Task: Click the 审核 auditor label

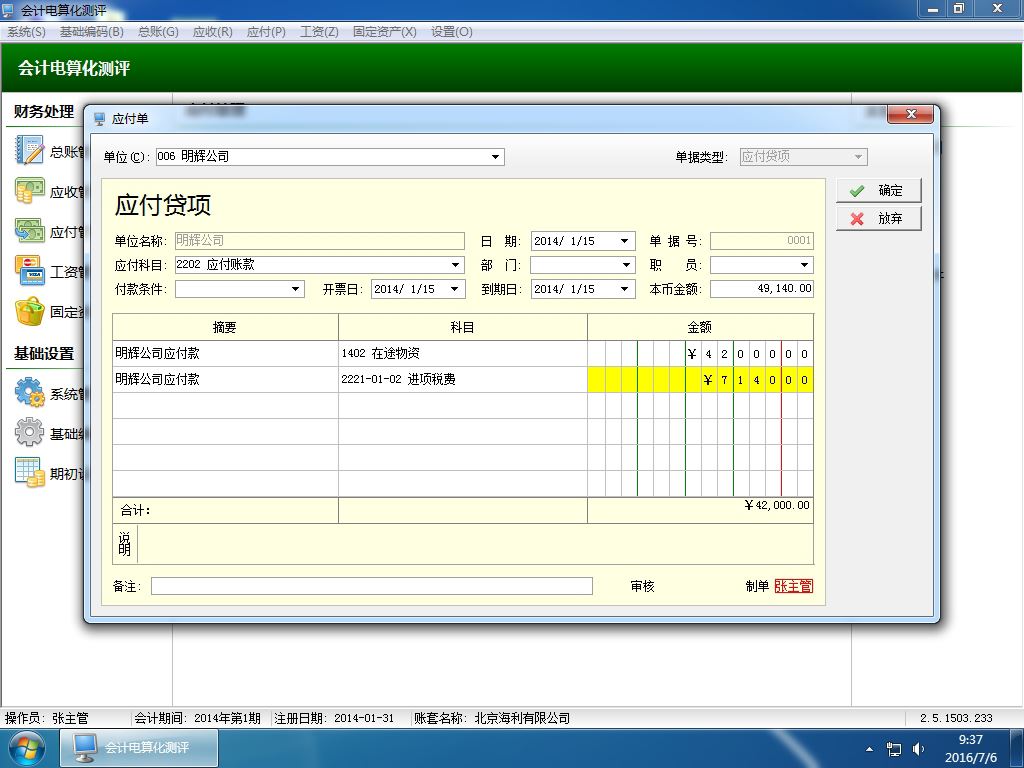Action: [x=643, y=586]
